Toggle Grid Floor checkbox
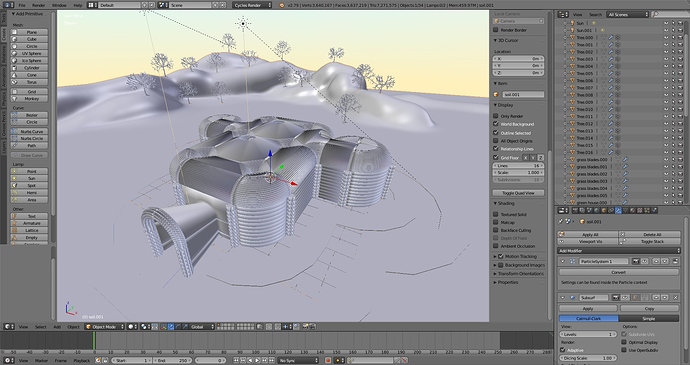Image resolution: width=690 pixels, height=365 pixels. 496,157
